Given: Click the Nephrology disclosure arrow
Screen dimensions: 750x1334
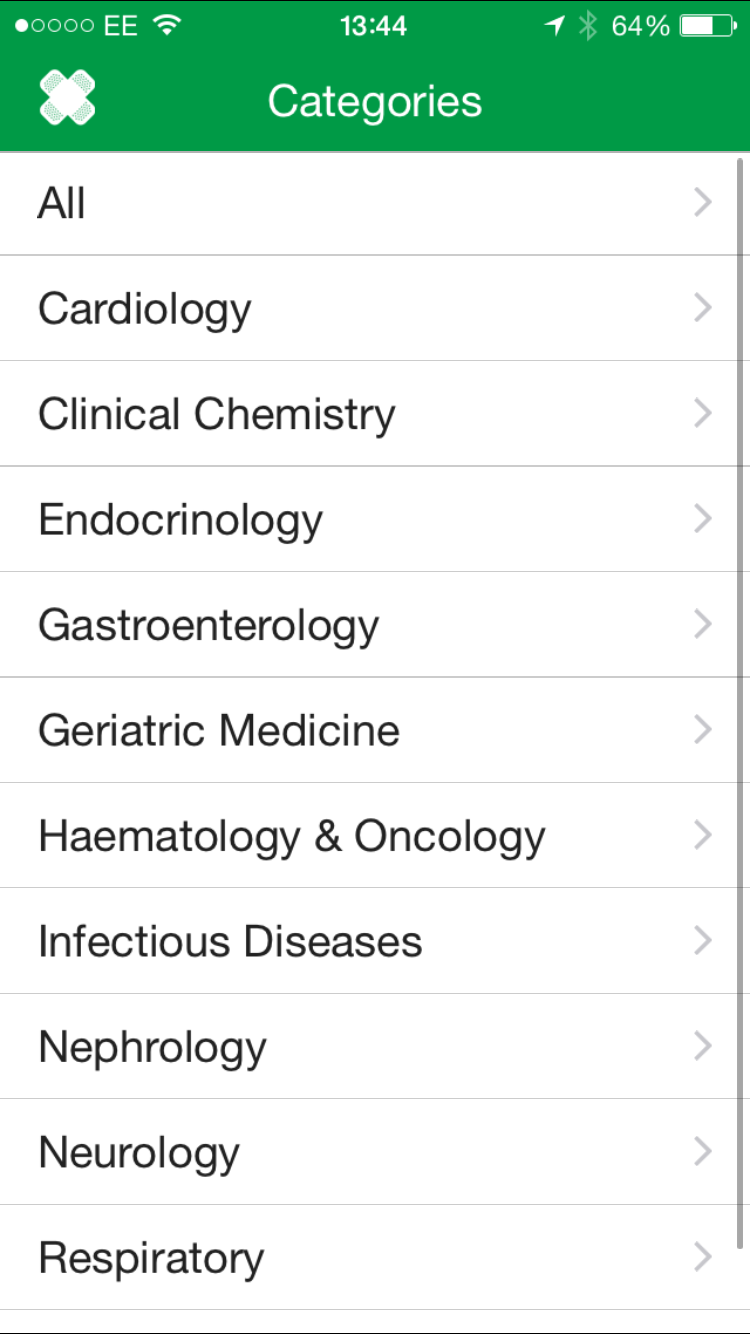Looking at the screenshot, I should [703, 1047].
